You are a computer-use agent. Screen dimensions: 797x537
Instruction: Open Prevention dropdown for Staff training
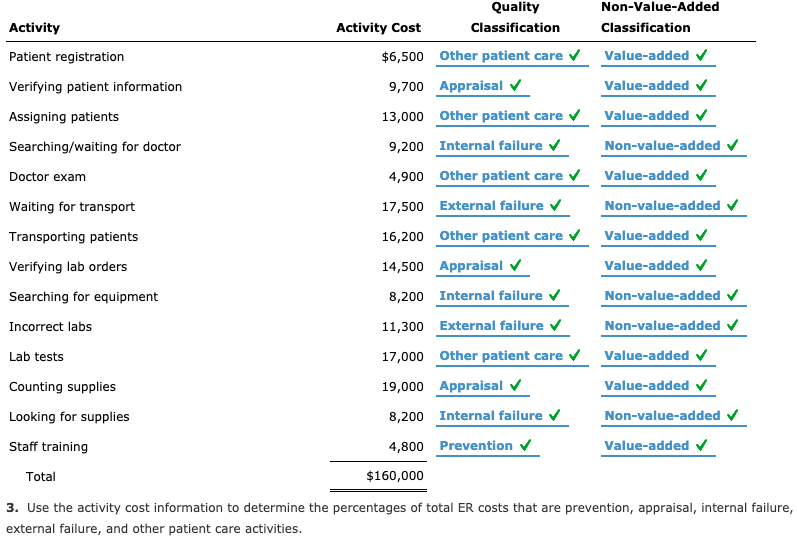(487, 446)
